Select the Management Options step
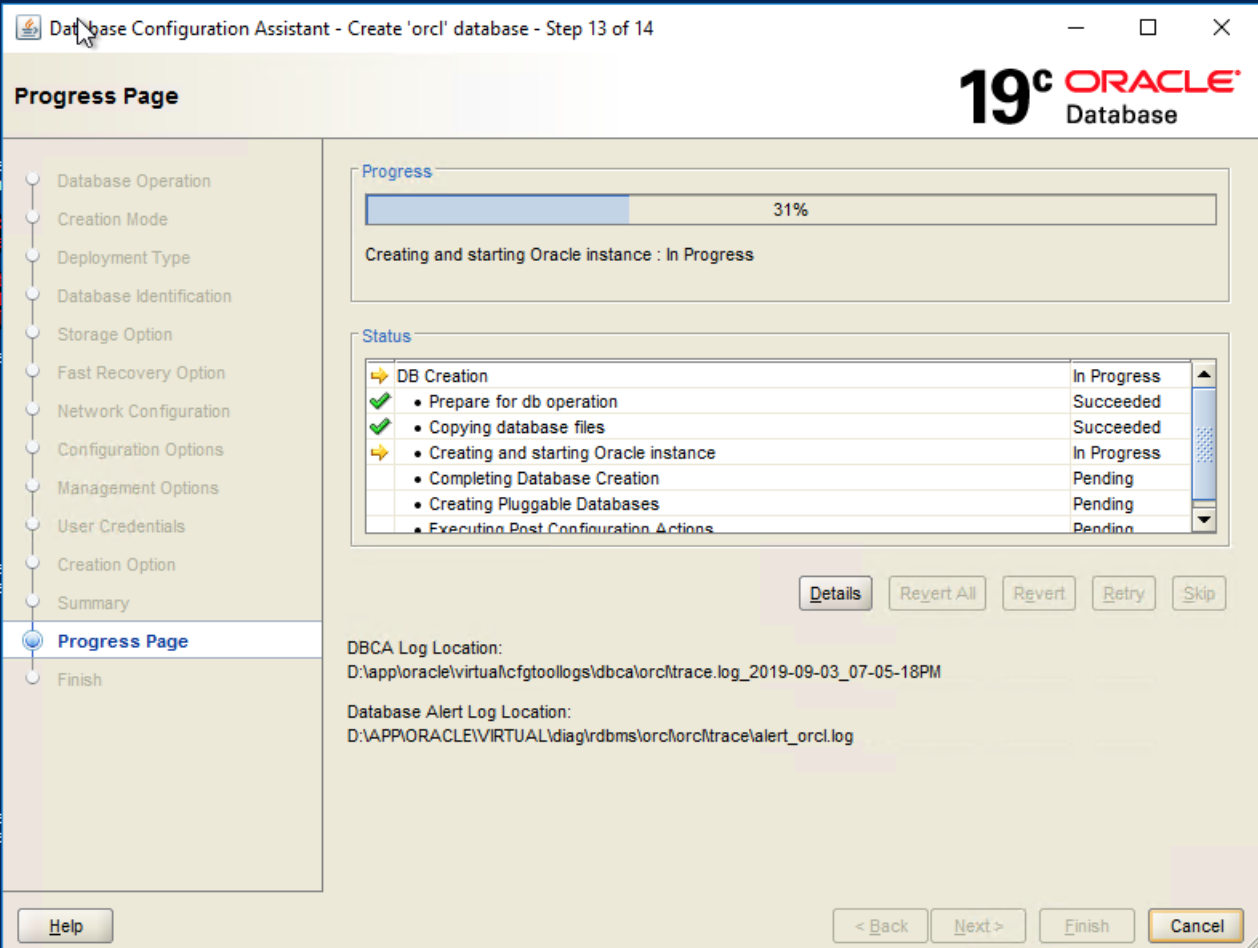The height and width of the screenshot is (948, 1258). coord(138,488)
